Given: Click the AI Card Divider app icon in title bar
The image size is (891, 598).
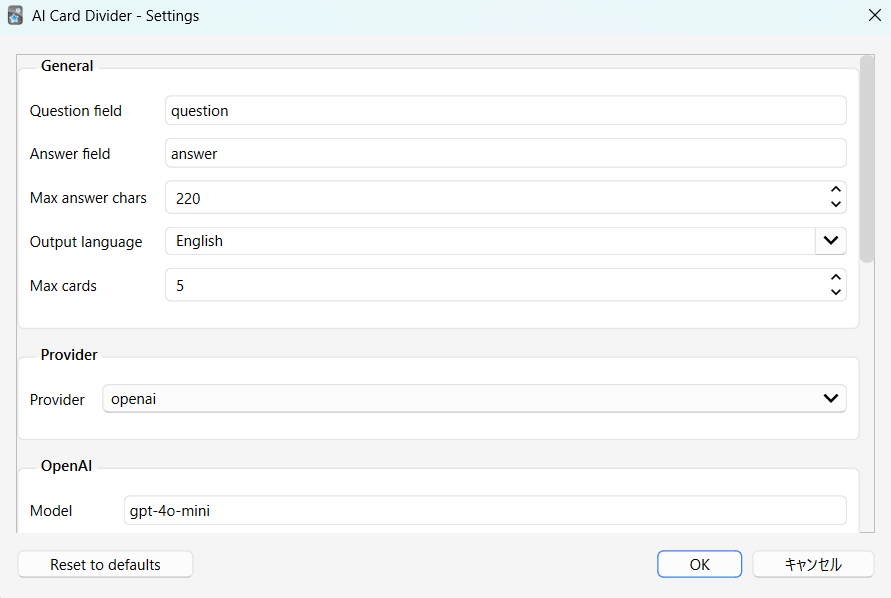Looking at the screenshot, I should [15, 16].
